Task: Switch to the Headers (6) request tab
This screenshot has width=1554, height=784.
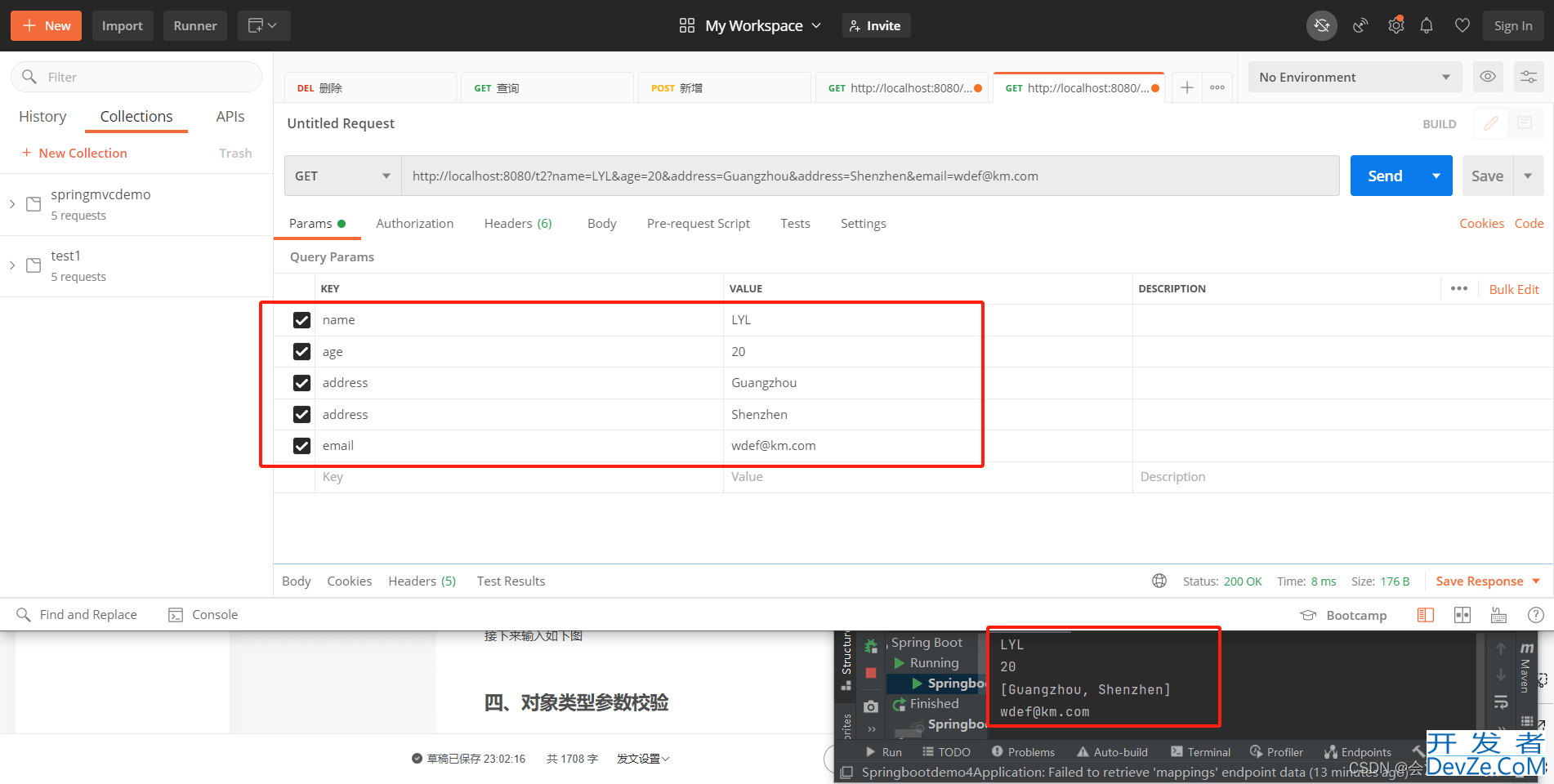Action: (x=518, y=224)
